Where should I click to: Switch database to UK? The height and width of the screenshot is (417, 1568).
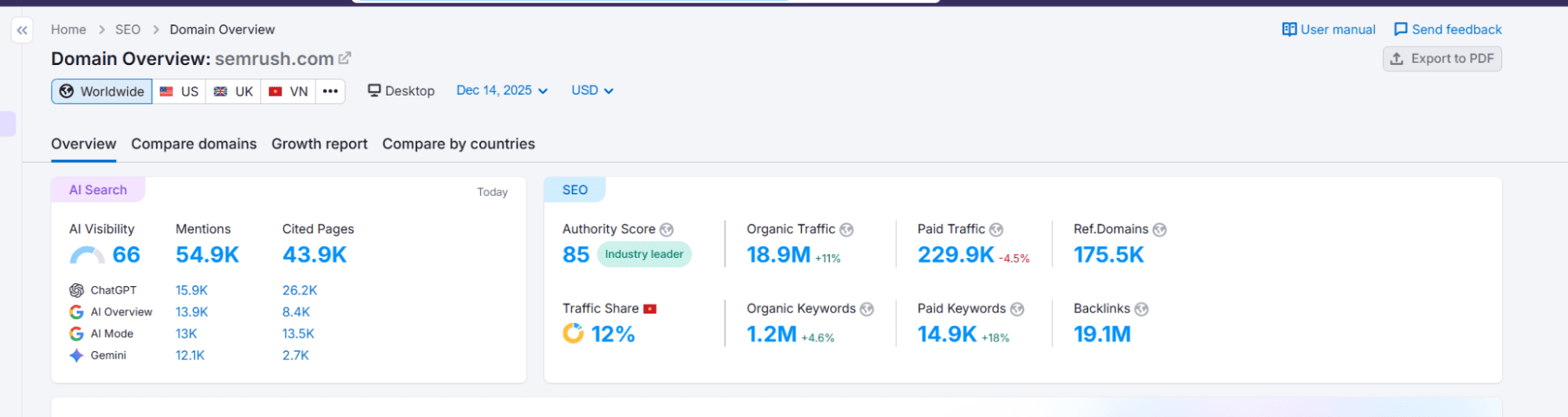[233, 91]
